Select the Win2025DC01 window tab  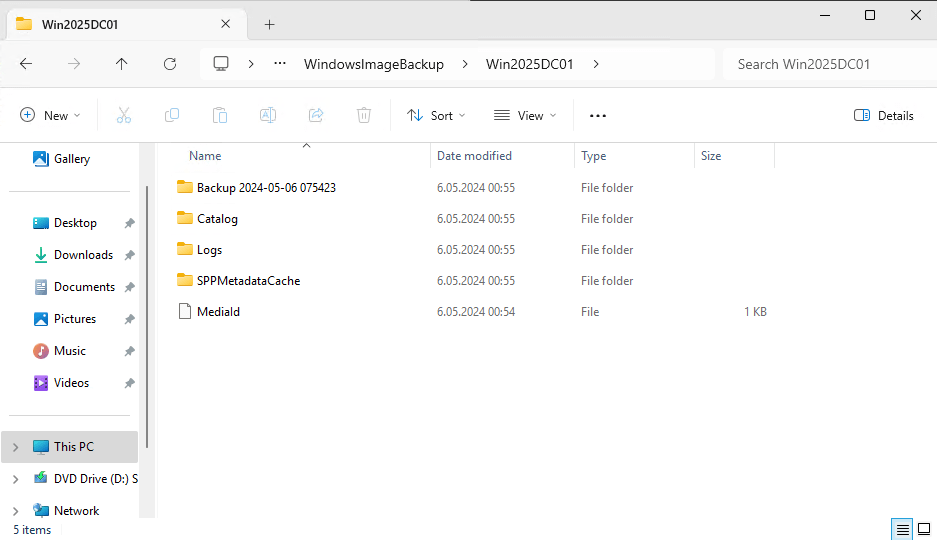click(118, 24)
